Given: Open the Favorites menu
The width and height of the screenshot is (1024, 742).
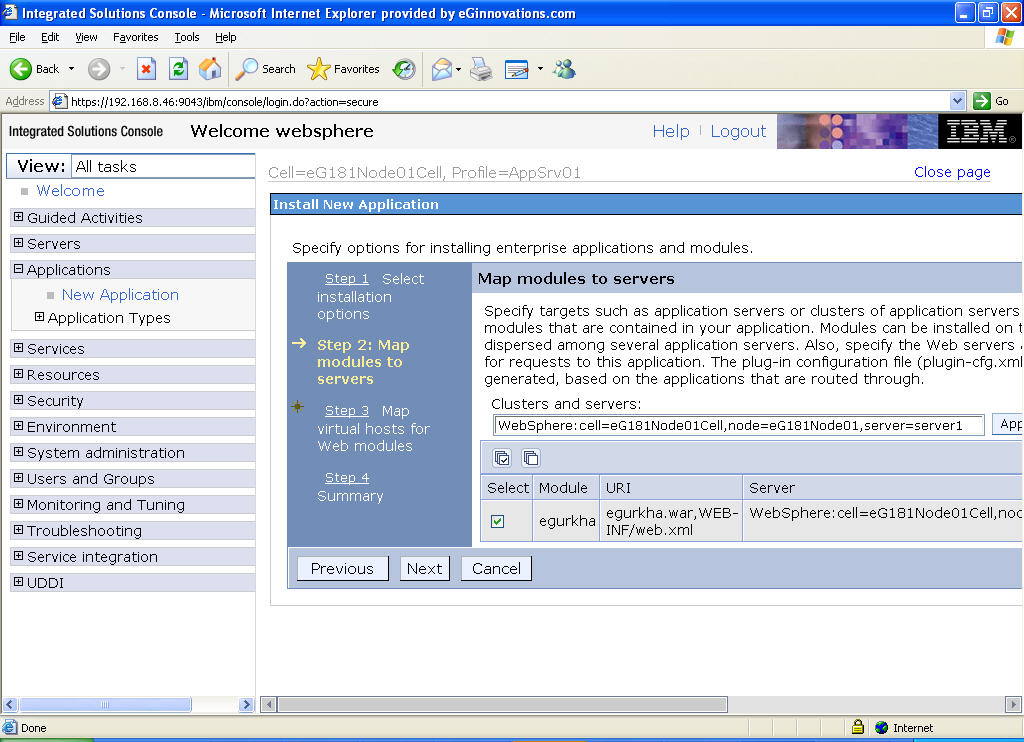Looking at the screenshot, I should 135,37.
